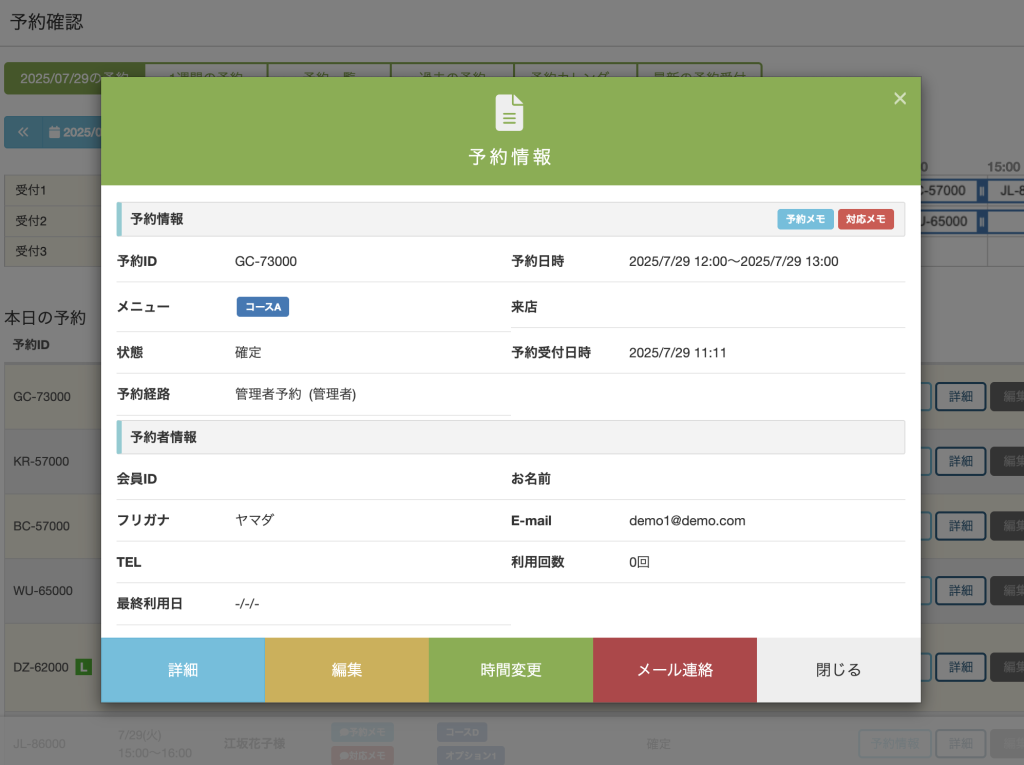Image resolution: width=1024 pixels, height=765 pixels.
Task: Send mail via メール連絡 button
Action: click(x=675, y=670)
